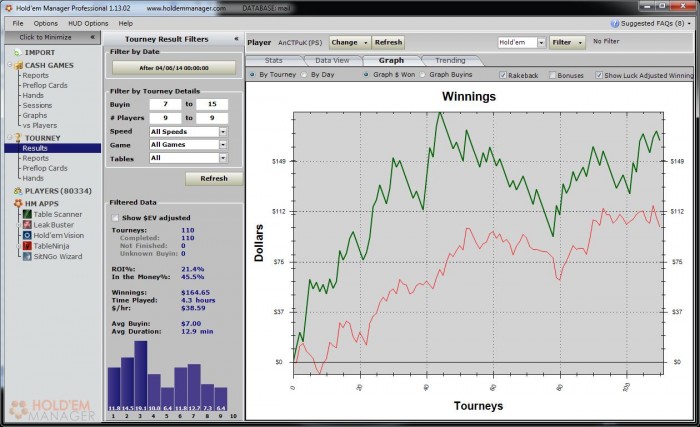The image size is (700, 427).
Task: Toggle Show Luck Adjusted Winnings checkbox
Action: (599, 75)
